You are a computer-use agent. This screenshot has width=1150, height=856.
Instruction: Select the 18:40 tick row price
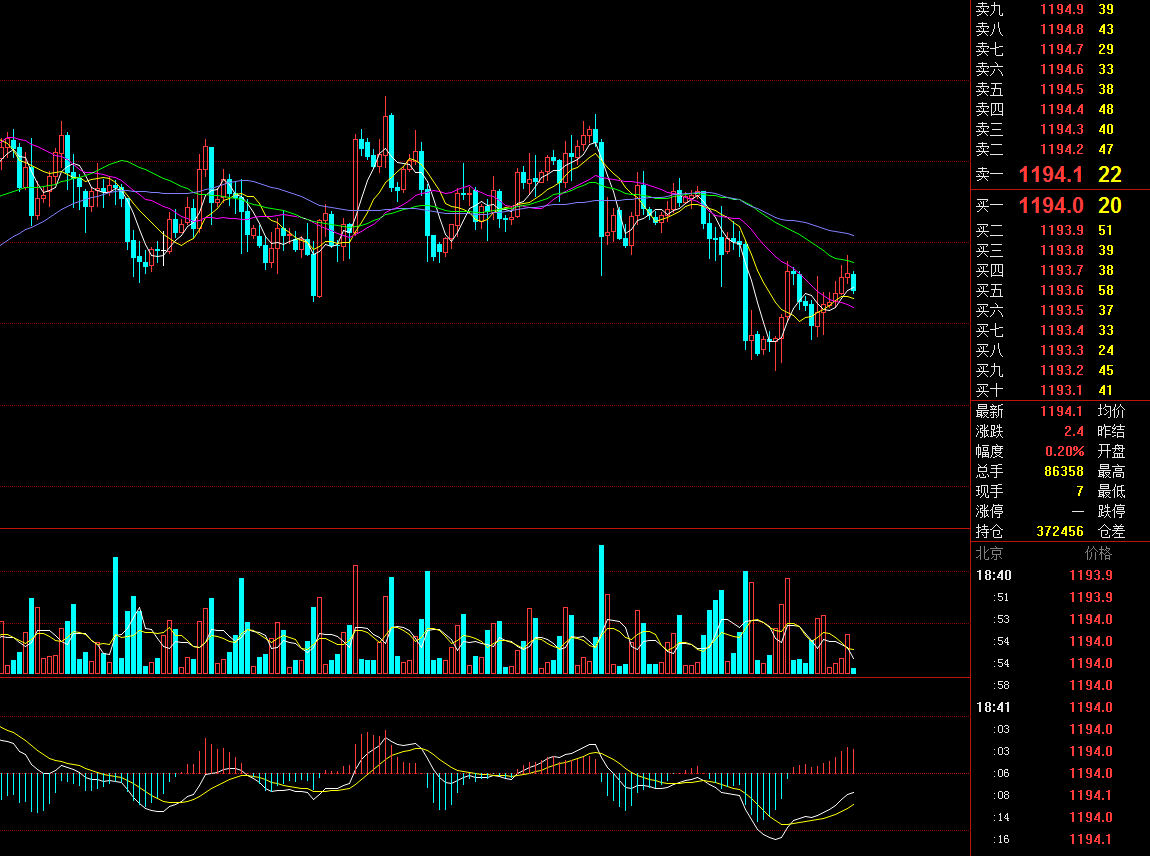tap(1091, 575)
